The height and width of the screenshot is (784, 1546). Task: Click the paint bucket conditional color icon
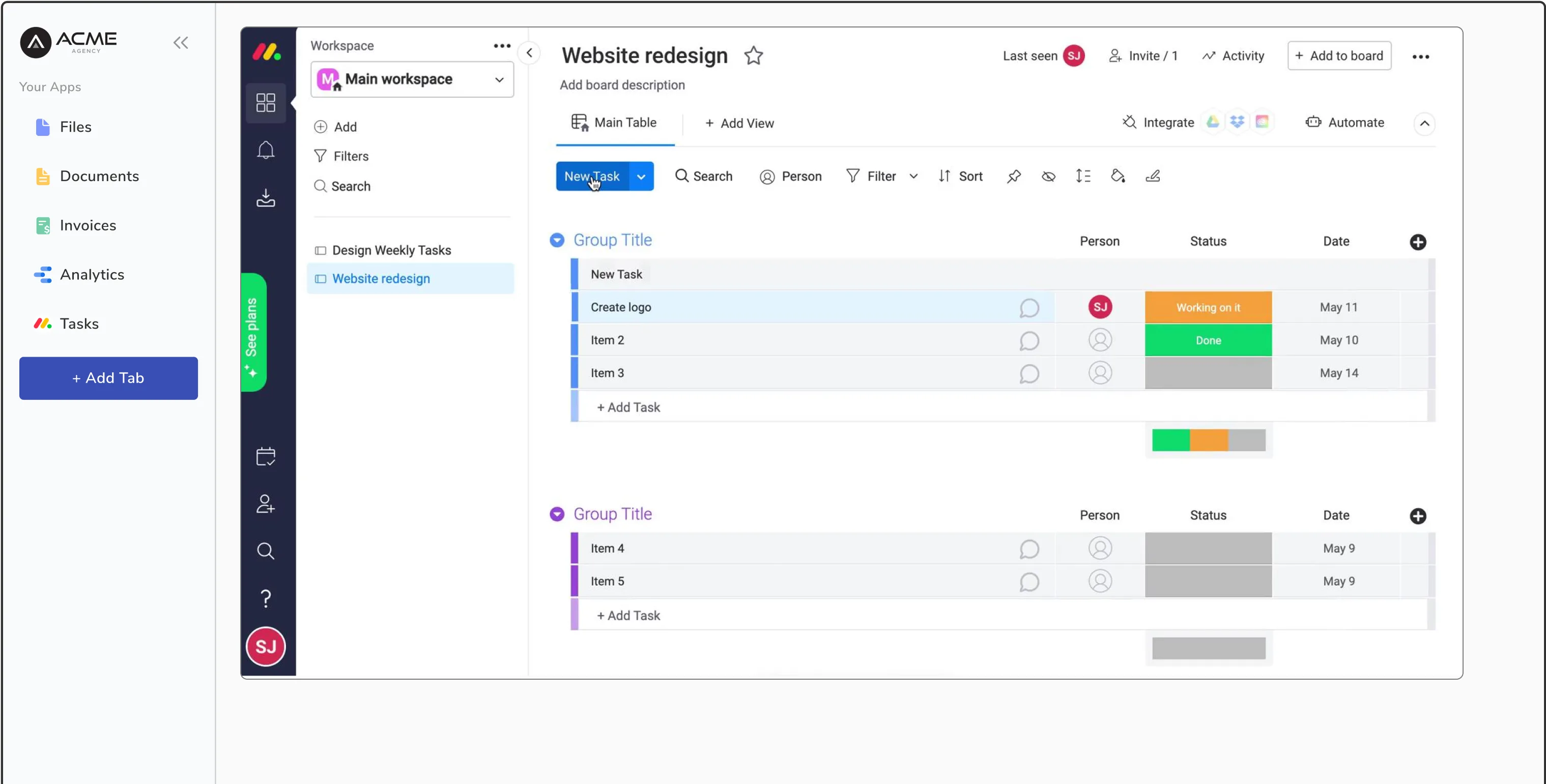point(1118,176)
